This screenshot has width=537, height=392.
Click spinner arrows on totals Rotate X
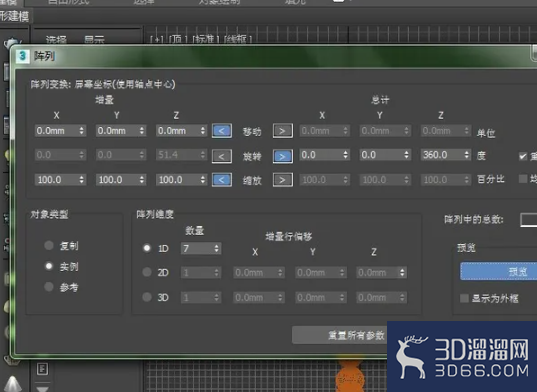coord(346,155)
